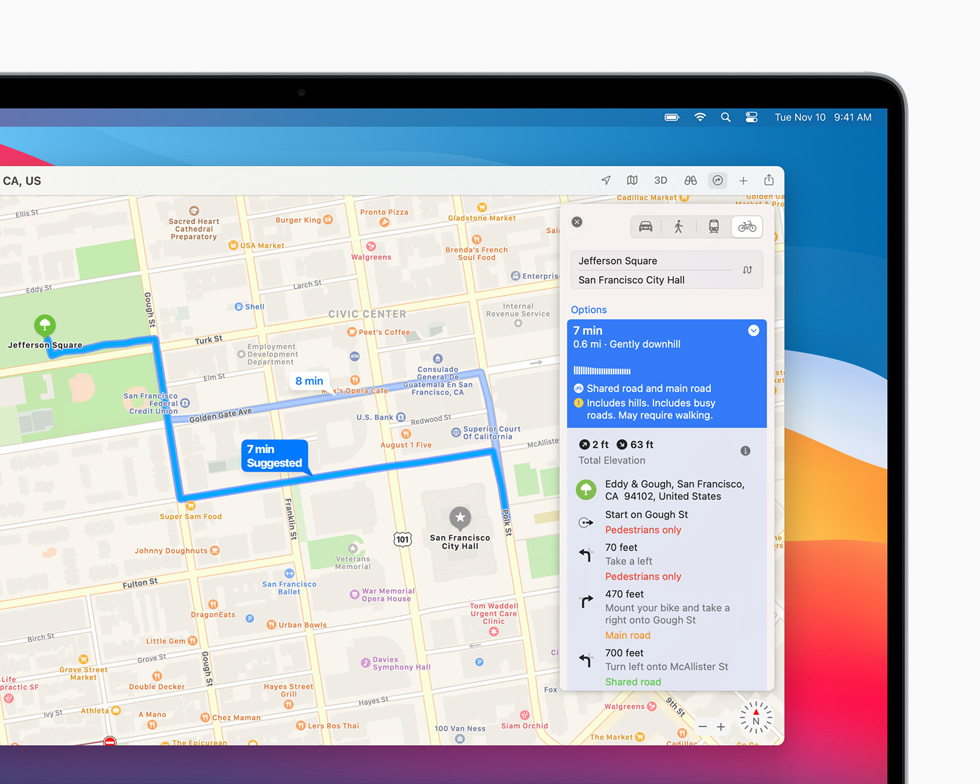Image resolution: width=980 pixels, height=784 pixels.
Task: Choose transit directions mode
Action: (x=713, y=226)
